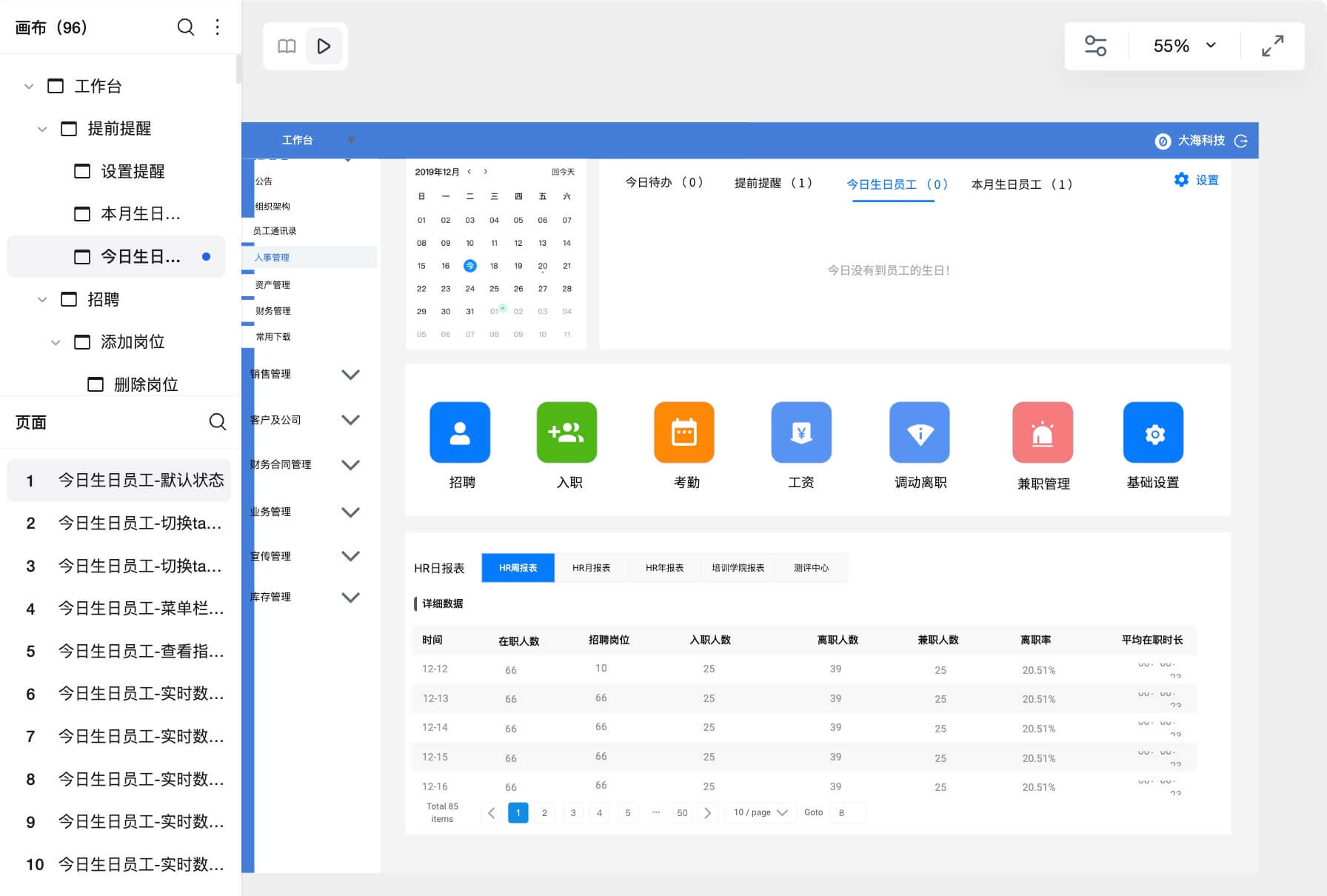Image resolution: width=1327 pixels, height=896 pixels.
Task: Collapse the 工作台 tree node
Action: (29, 86)
